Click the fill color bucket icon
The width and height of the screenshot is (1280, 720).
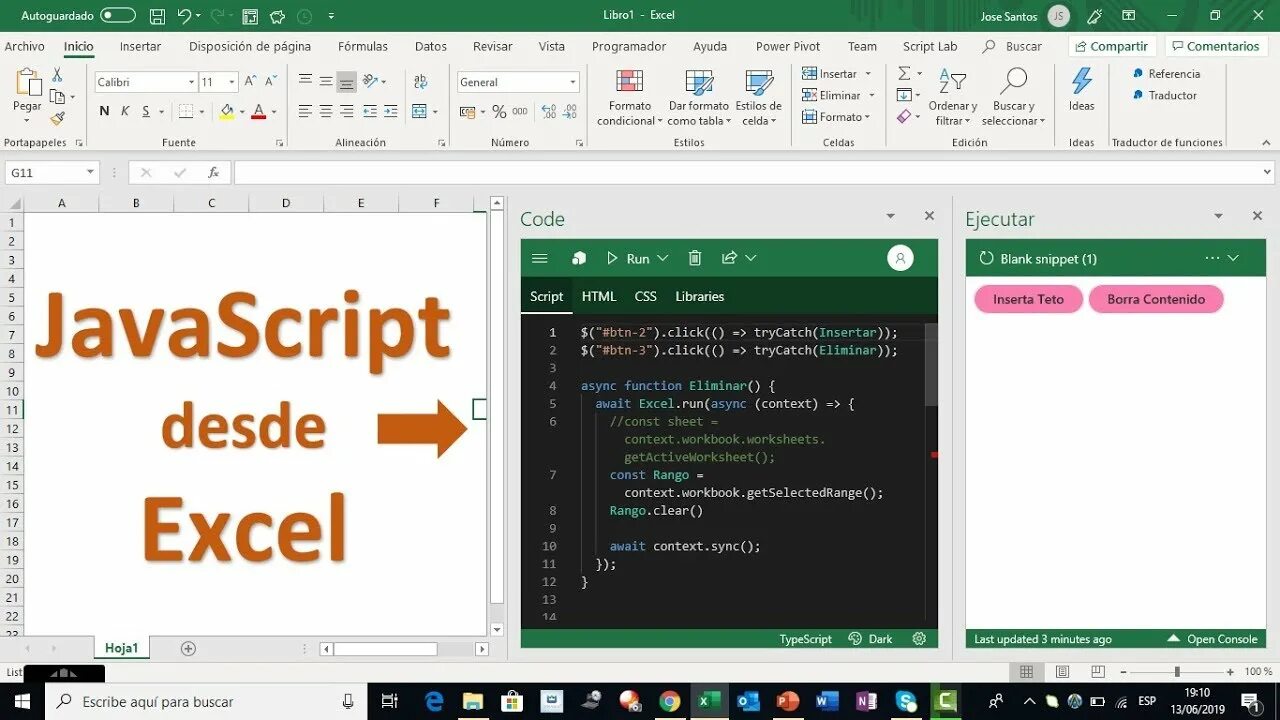click(x=227, y=111)
